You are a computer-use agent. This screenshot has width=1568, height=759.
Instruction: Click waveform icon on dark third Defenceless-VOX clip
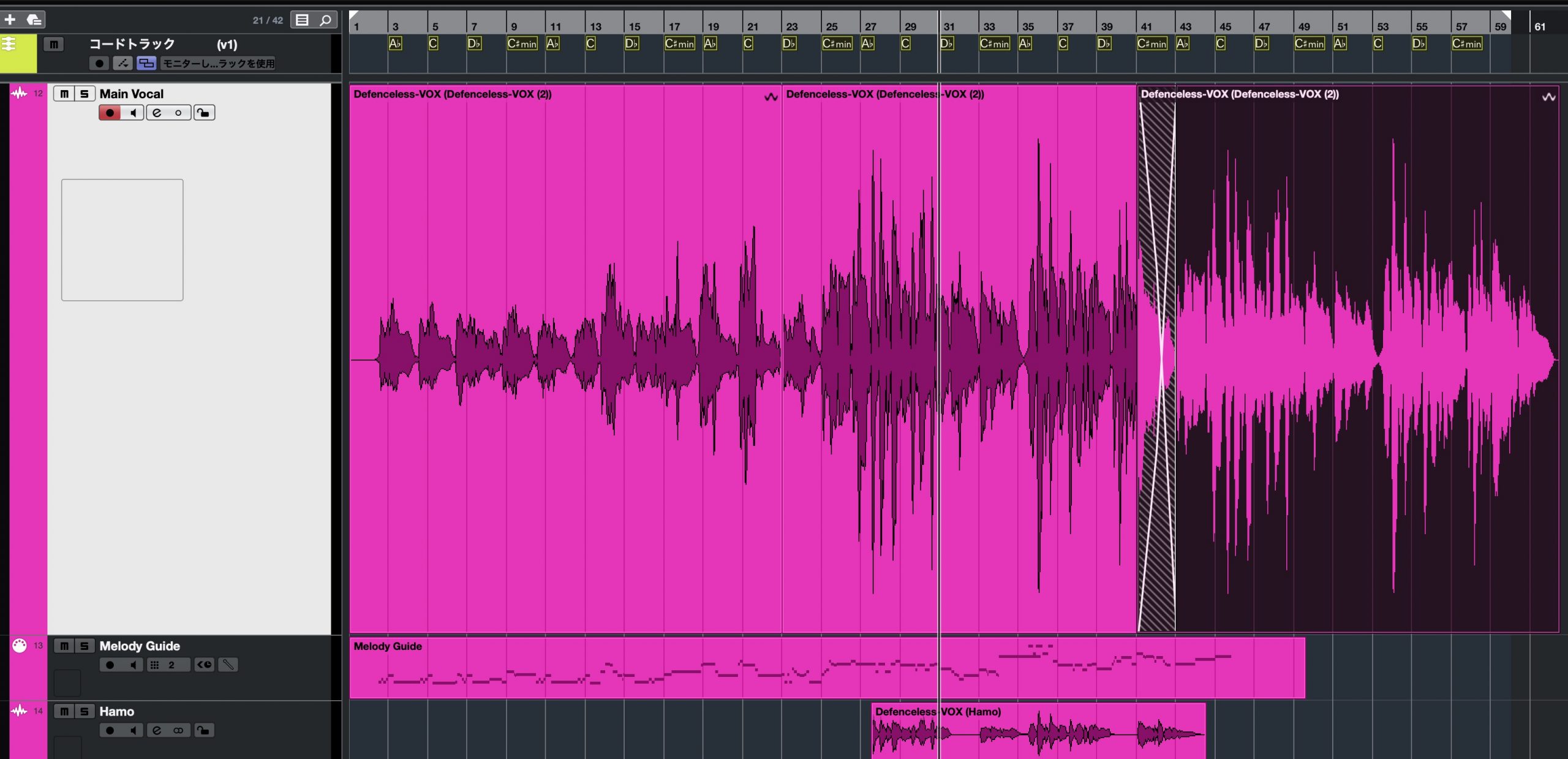[x=1548, y=96]
